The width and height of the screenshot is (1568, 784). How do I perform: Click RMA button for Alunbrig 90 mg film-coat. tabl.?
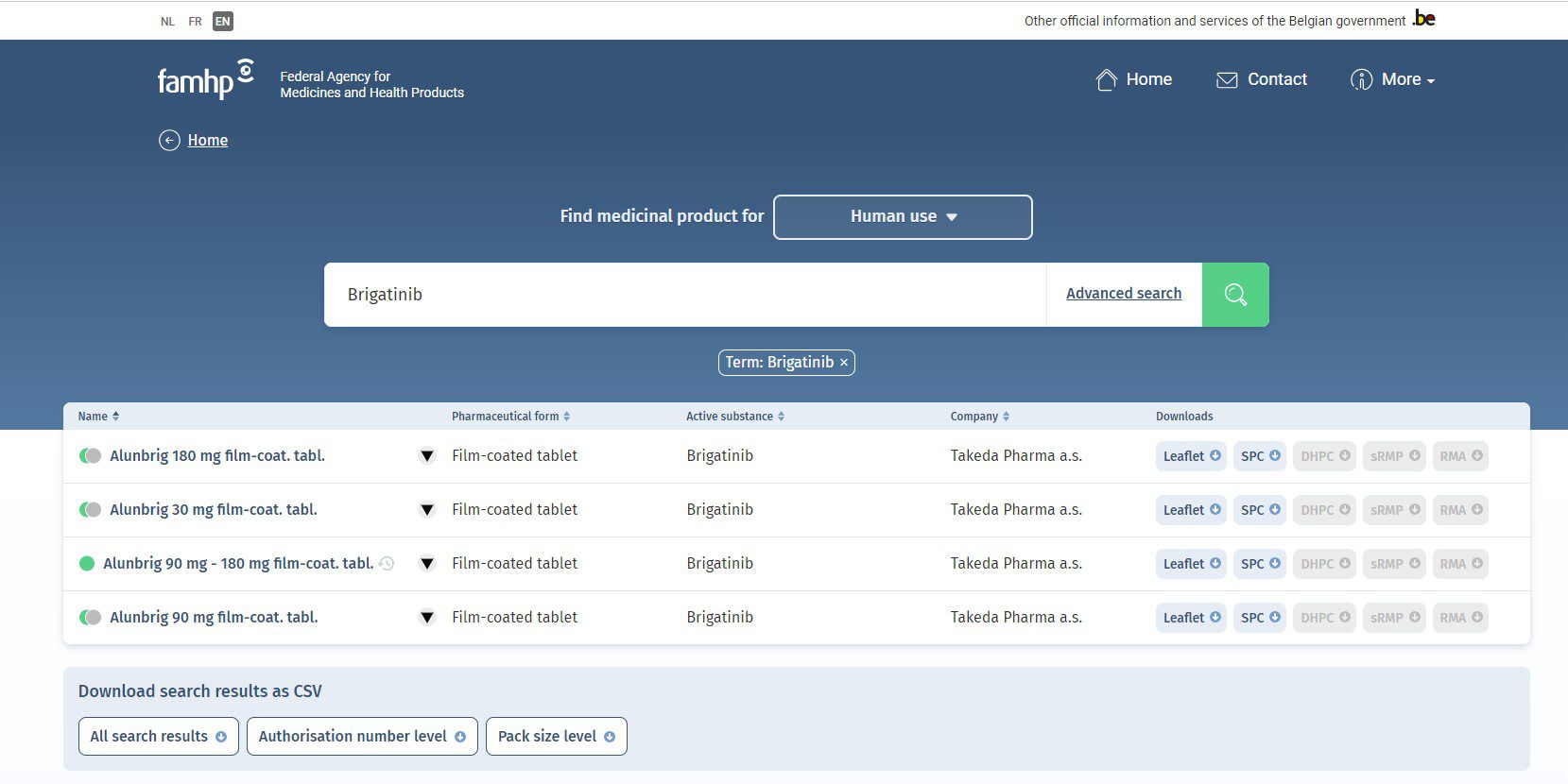1460,618
